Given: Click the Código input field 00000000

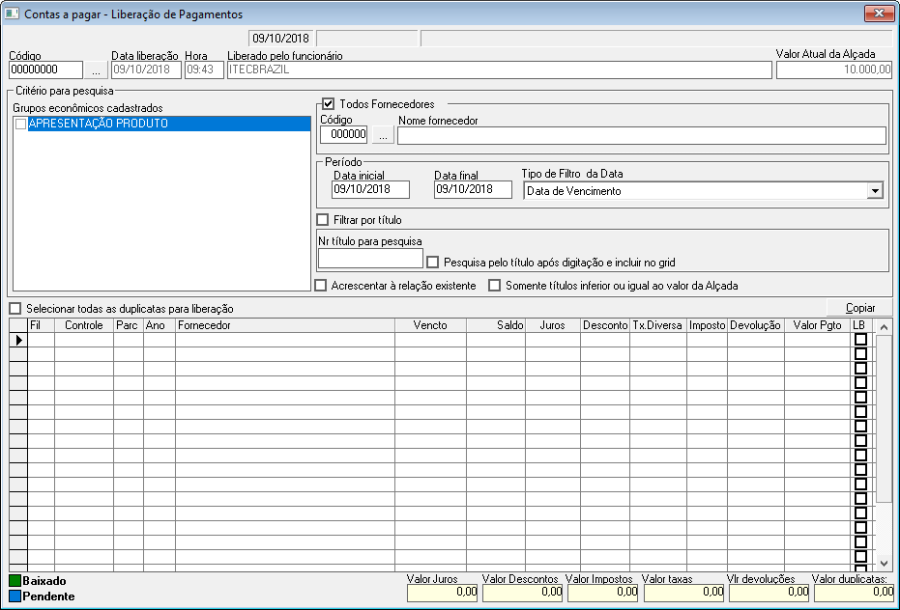Looking at the screenshot, I should point(46,70).
